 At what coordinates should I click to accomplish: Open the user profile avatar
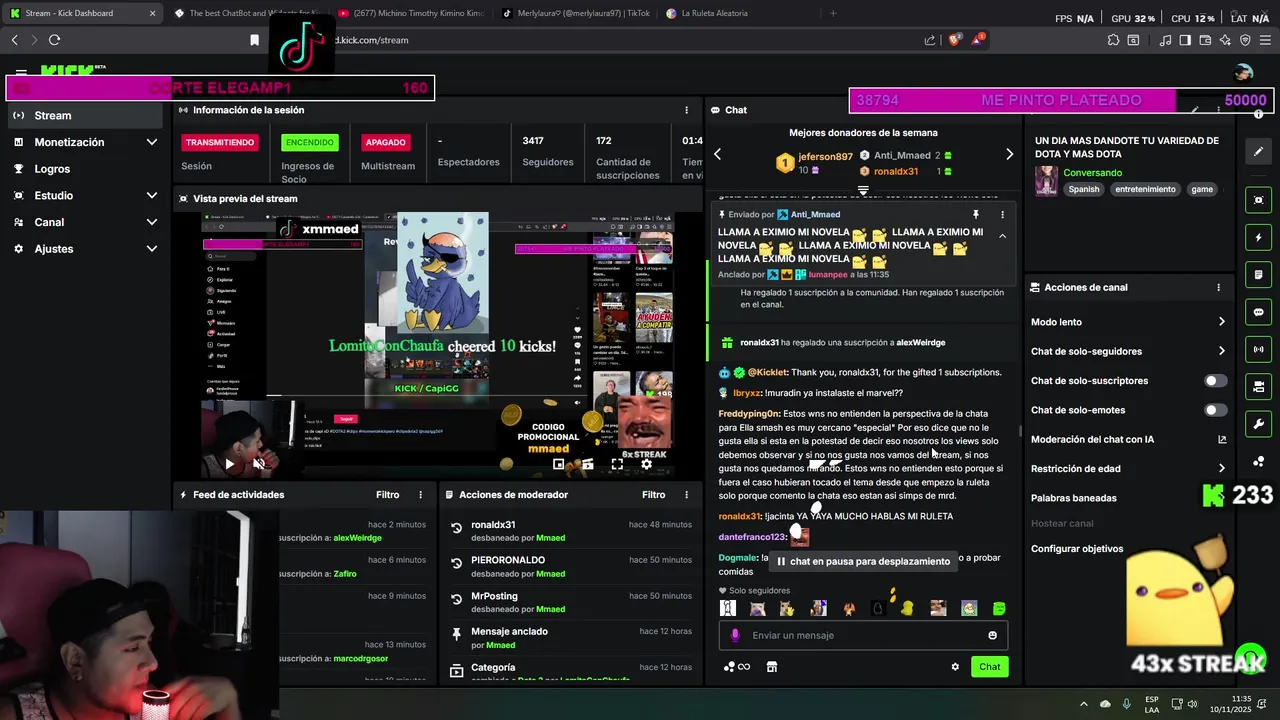pyautogui.click(x=1244, y=72)
